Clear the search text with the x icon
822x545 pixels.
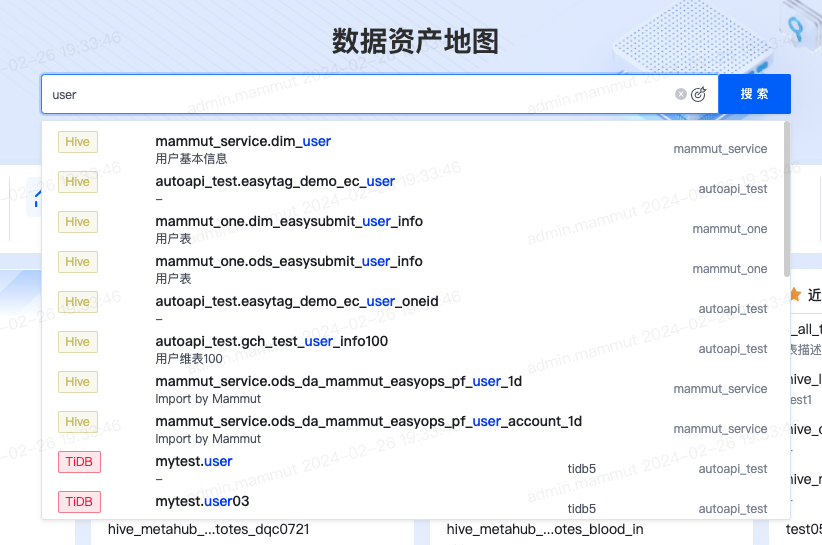(680, 94)
